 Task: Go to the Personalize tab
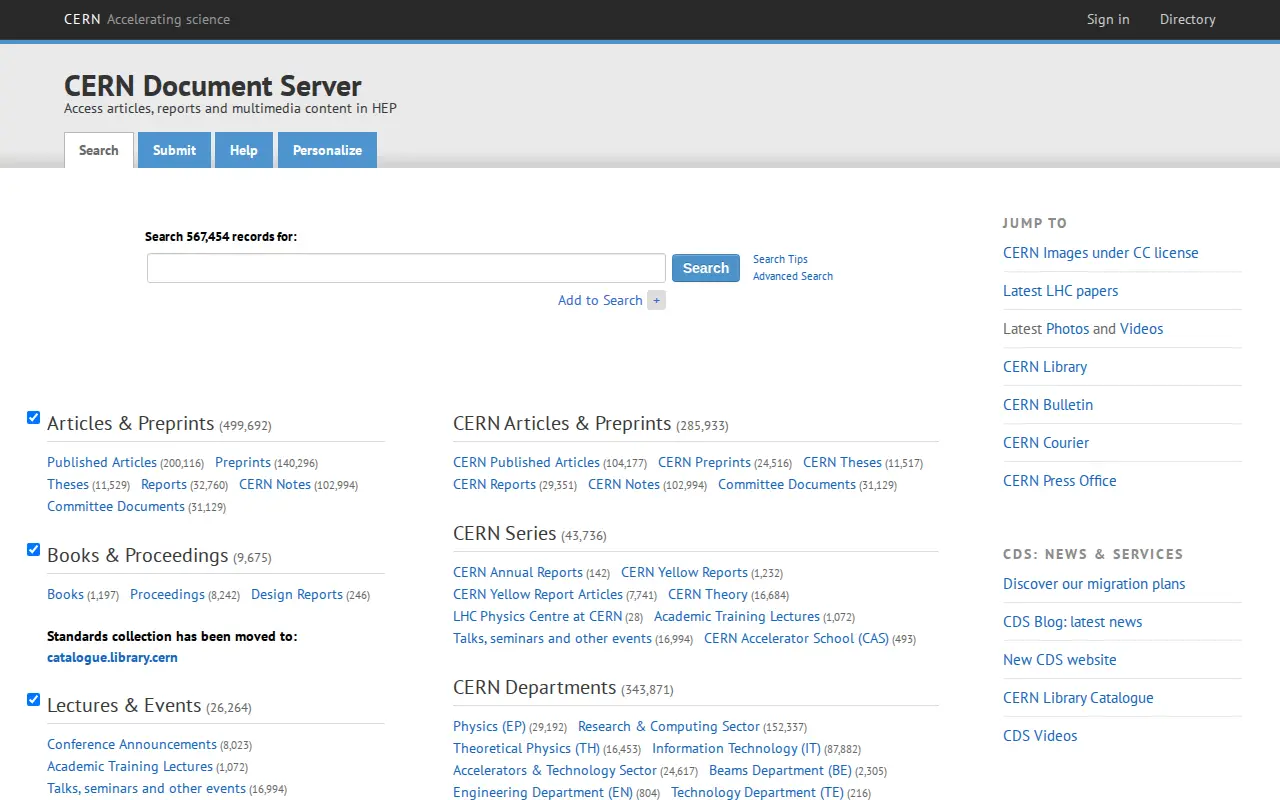[x=327, y=150]
